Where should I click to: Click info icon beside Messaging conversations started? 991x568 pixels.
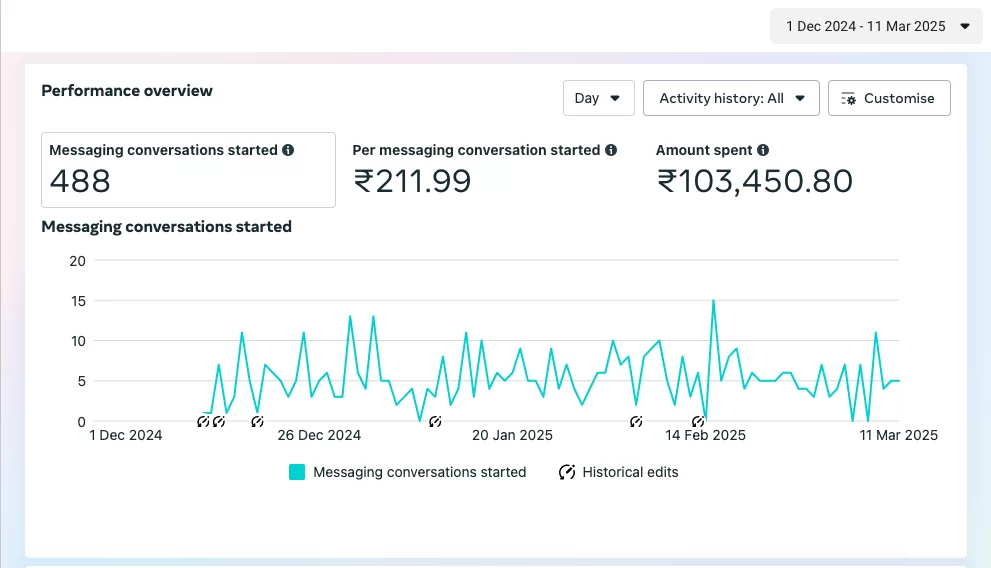[288, 150]
